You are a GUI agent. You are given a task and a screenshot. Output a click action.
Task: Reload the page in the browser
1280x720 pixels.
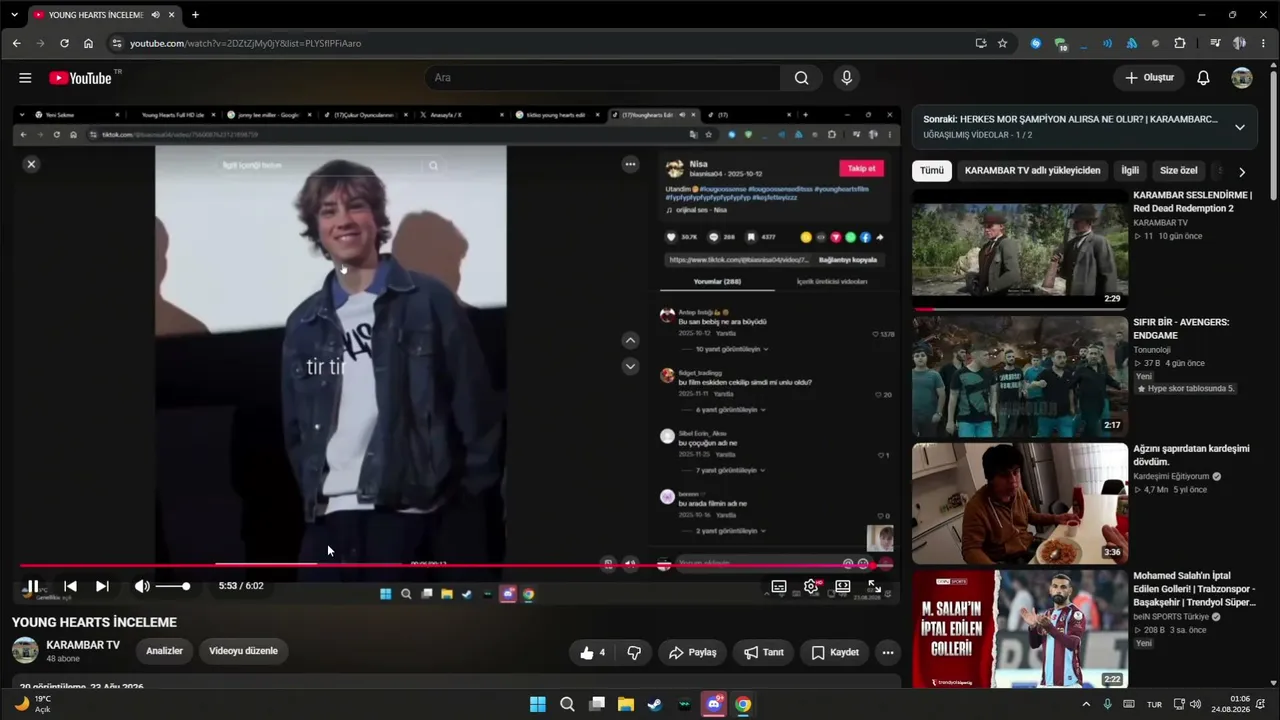tap(64, 43)
